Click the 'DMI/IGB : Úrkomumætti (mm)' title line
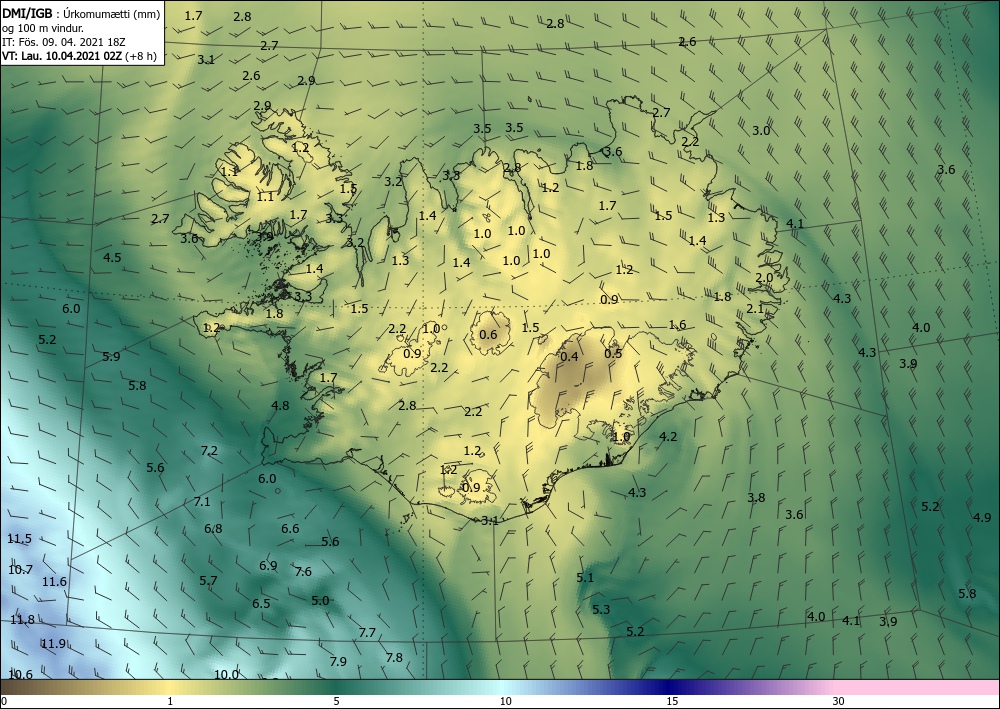This screenshot has width=1000, height=709. [81, 13]
